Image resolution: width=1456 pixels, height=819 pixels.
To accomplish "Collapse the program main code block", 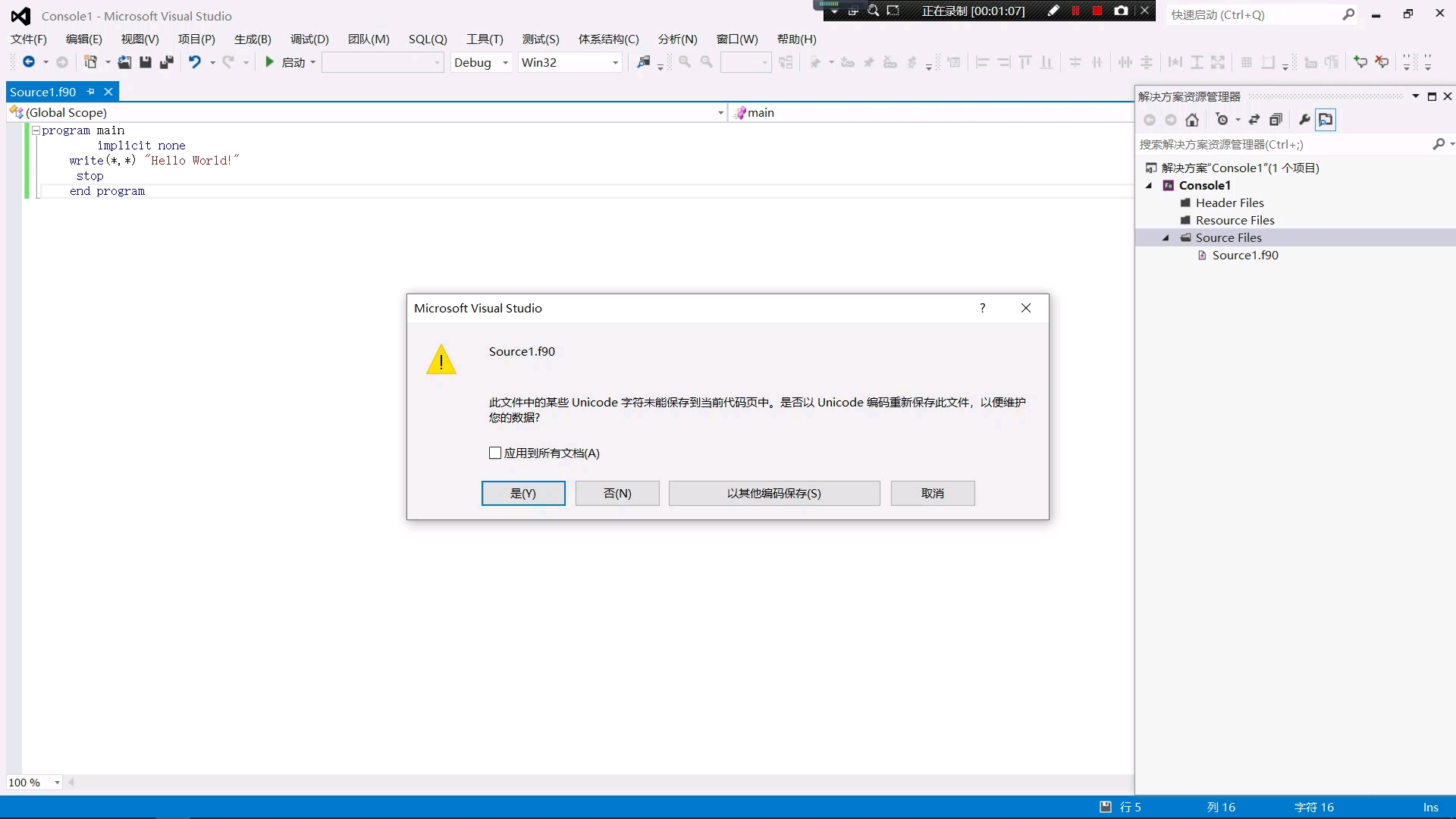I will click(x=35, y=130).
